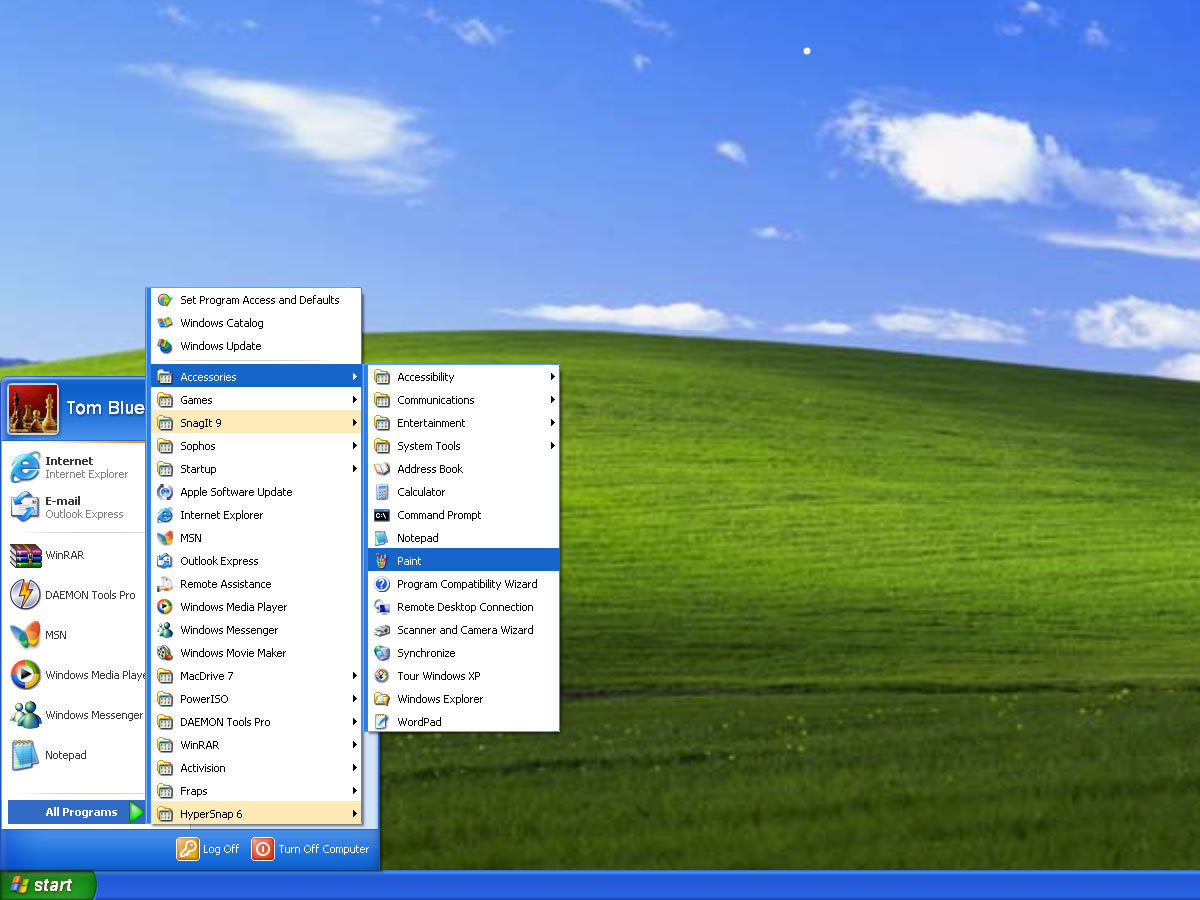
Task: Open pinned Notepad in Start menu left pane
Action: [76, 755]
